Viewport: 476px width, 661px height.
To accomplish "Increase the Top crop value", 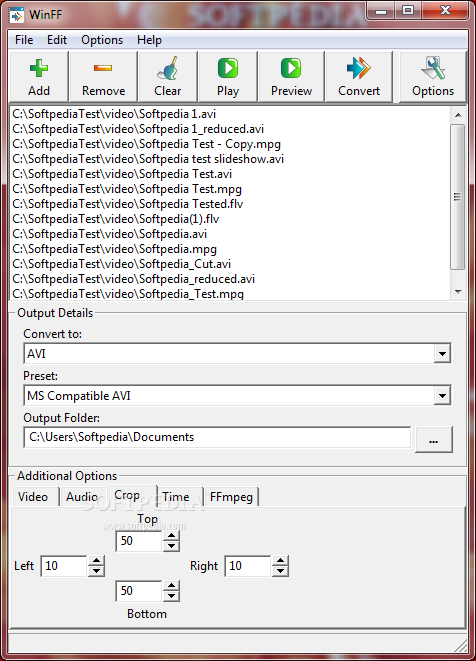I will point(171,536).
